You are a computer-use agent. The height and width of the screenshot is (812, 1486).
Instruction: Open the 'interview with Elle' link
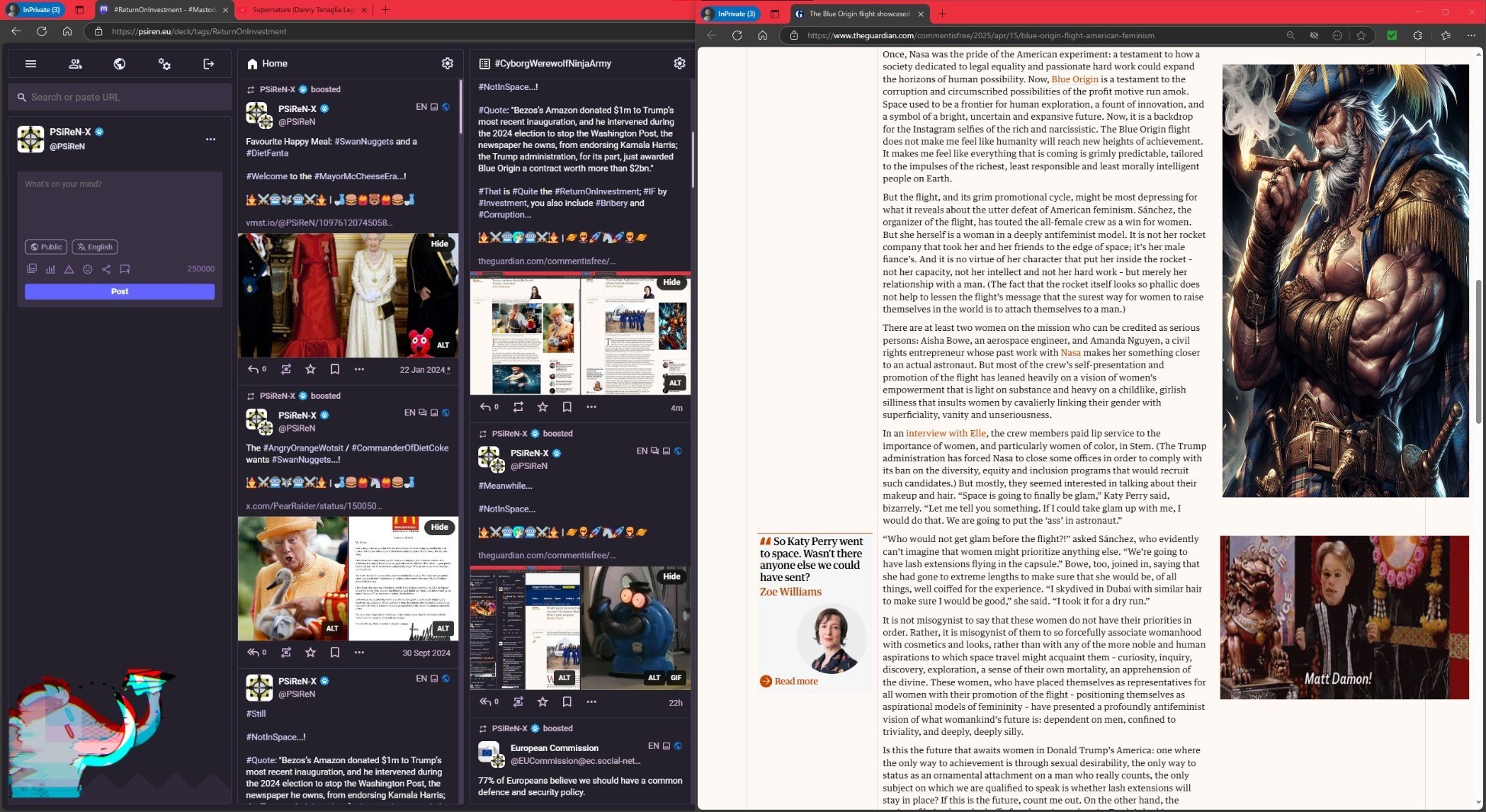[946, 433]
